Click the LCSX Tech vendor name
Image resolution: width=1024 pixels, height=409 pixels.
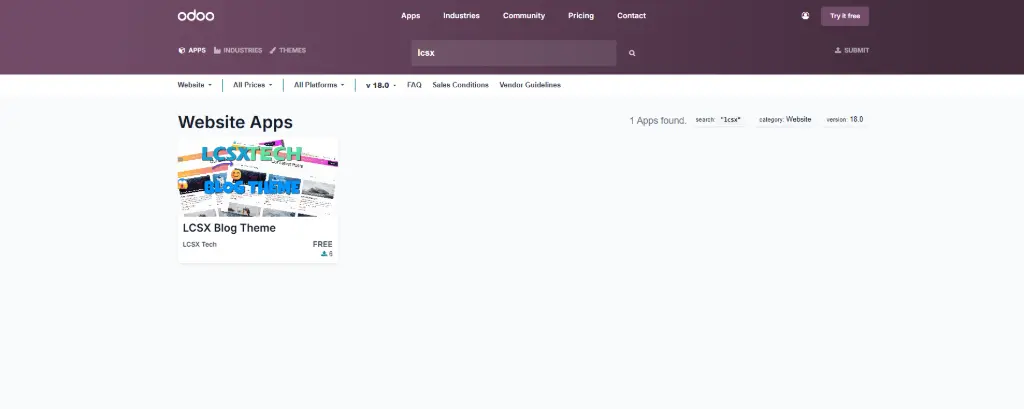point(200,244)
